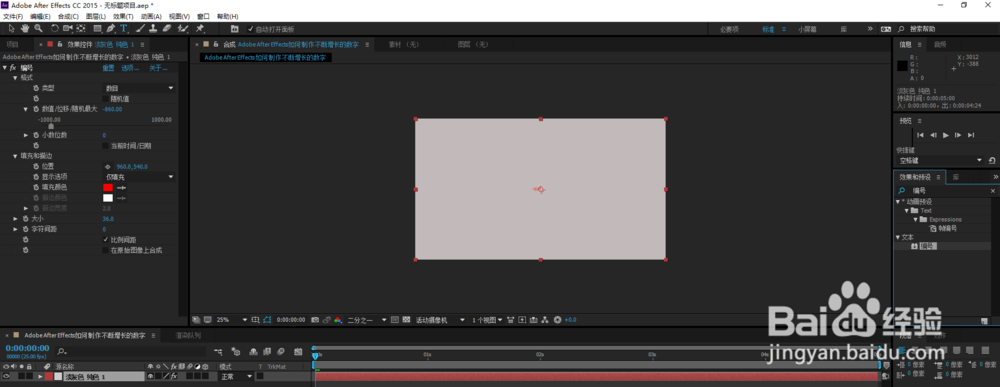
Task: Toggle stopwatch for 大小 size property
Action: point(26,219)
